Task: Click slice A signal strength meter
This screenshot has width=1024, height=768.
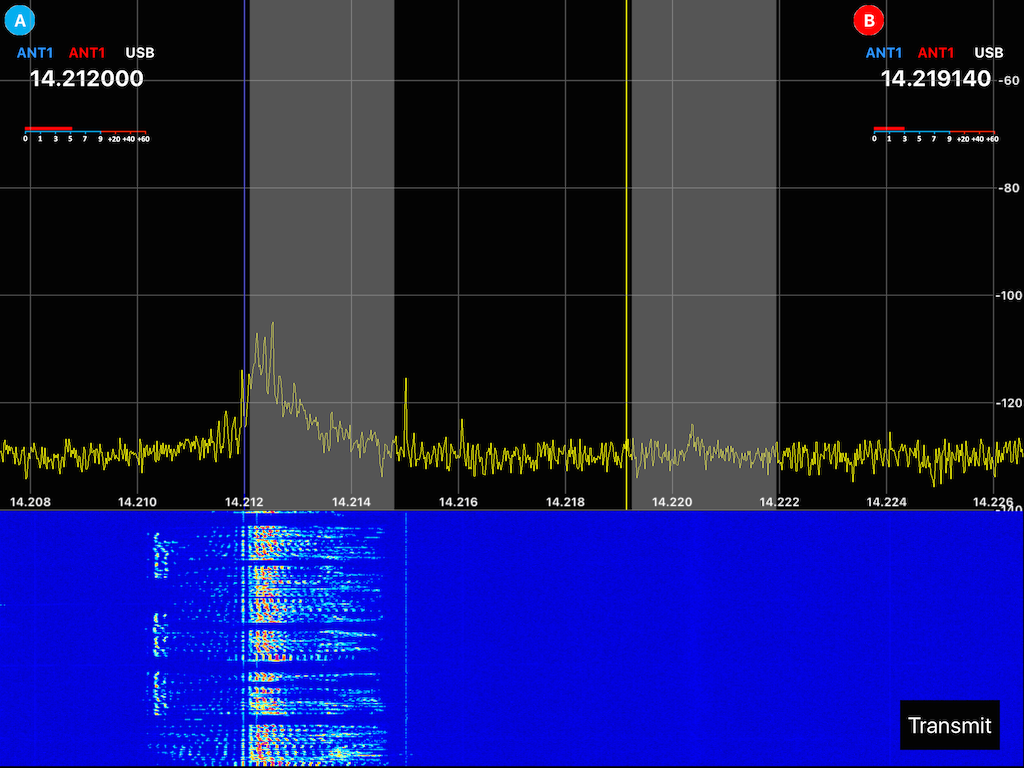Action: click(86, 134)
